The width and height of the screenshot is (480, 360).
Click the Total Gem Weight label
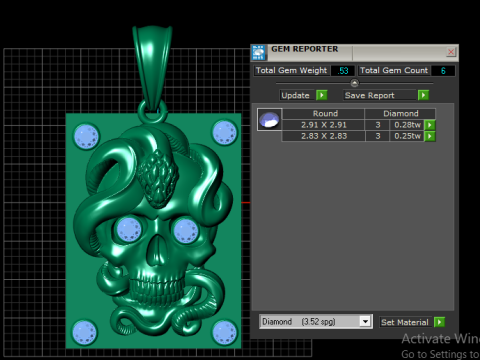[291, 71]
